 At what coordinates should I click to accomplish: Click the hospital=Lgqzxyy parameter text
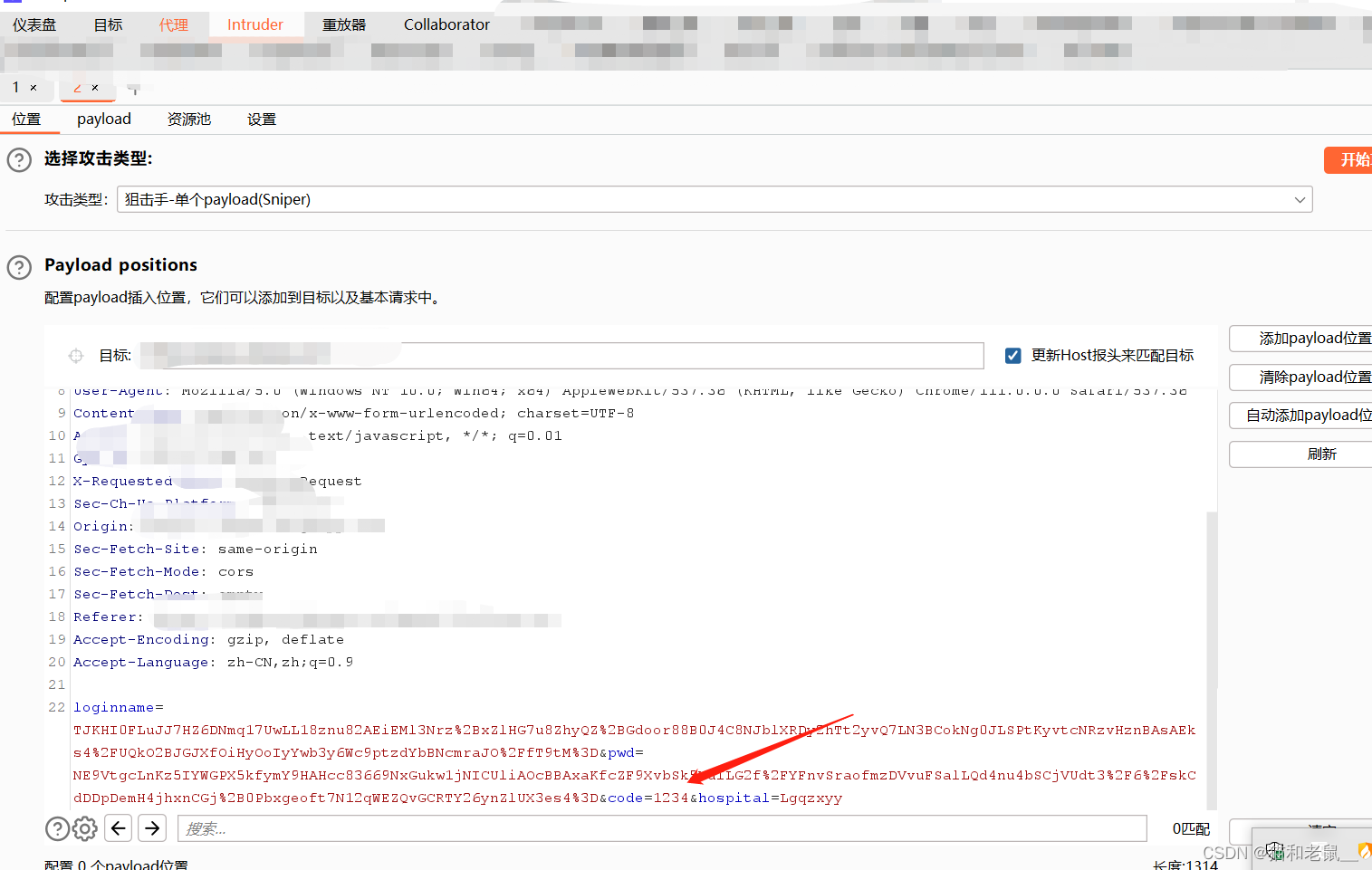pos(771,798)
